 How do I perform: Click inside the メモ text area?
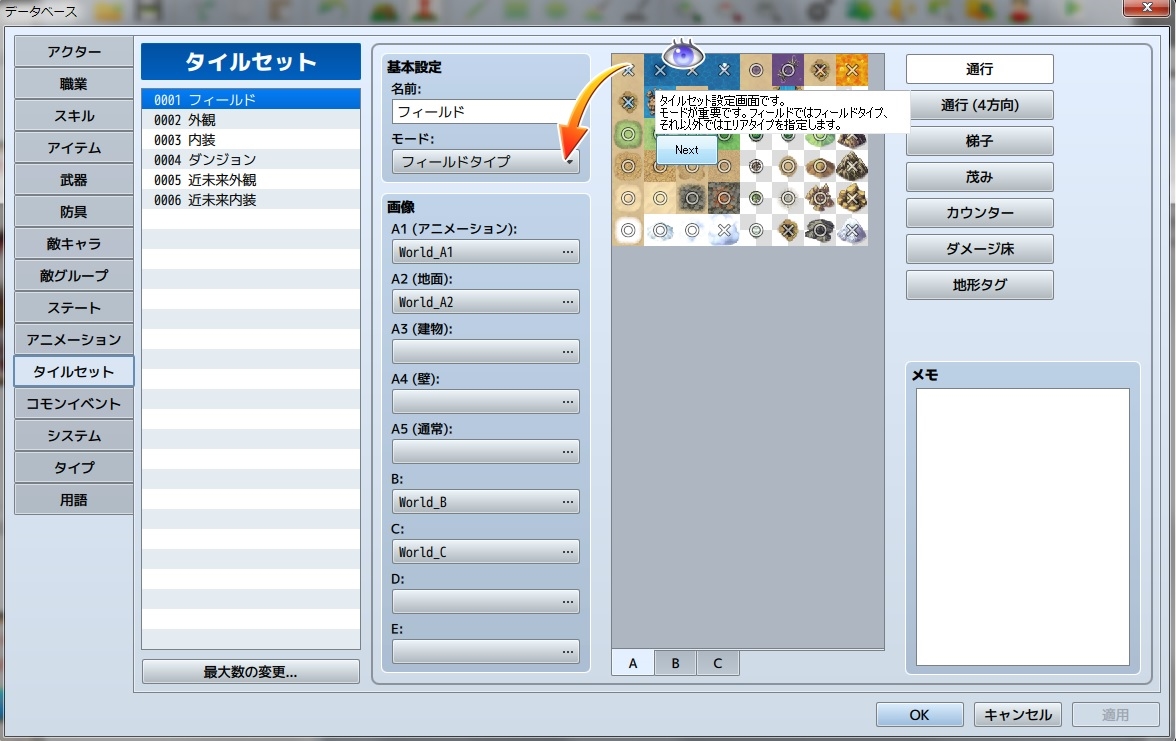click(1023, 526)
